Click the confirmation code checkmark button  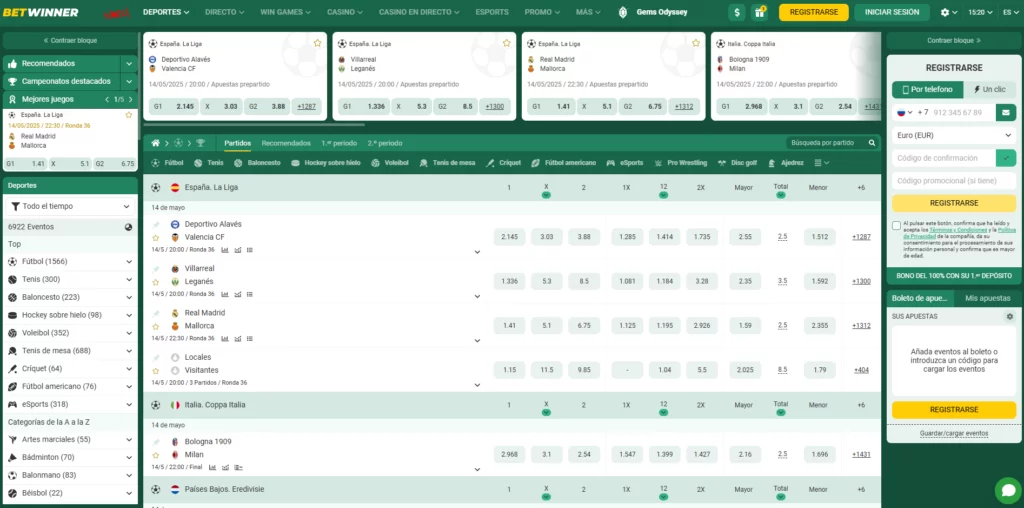click(1006, 158)
